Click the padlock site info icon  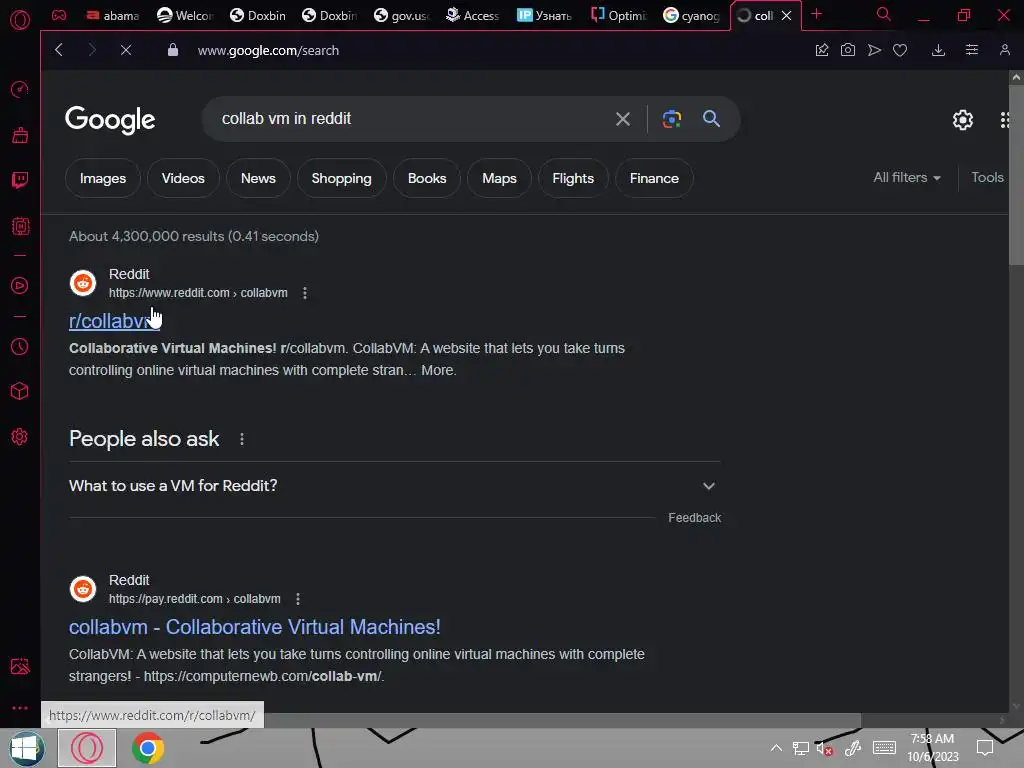pyautogui.click(x=172, y=50)
